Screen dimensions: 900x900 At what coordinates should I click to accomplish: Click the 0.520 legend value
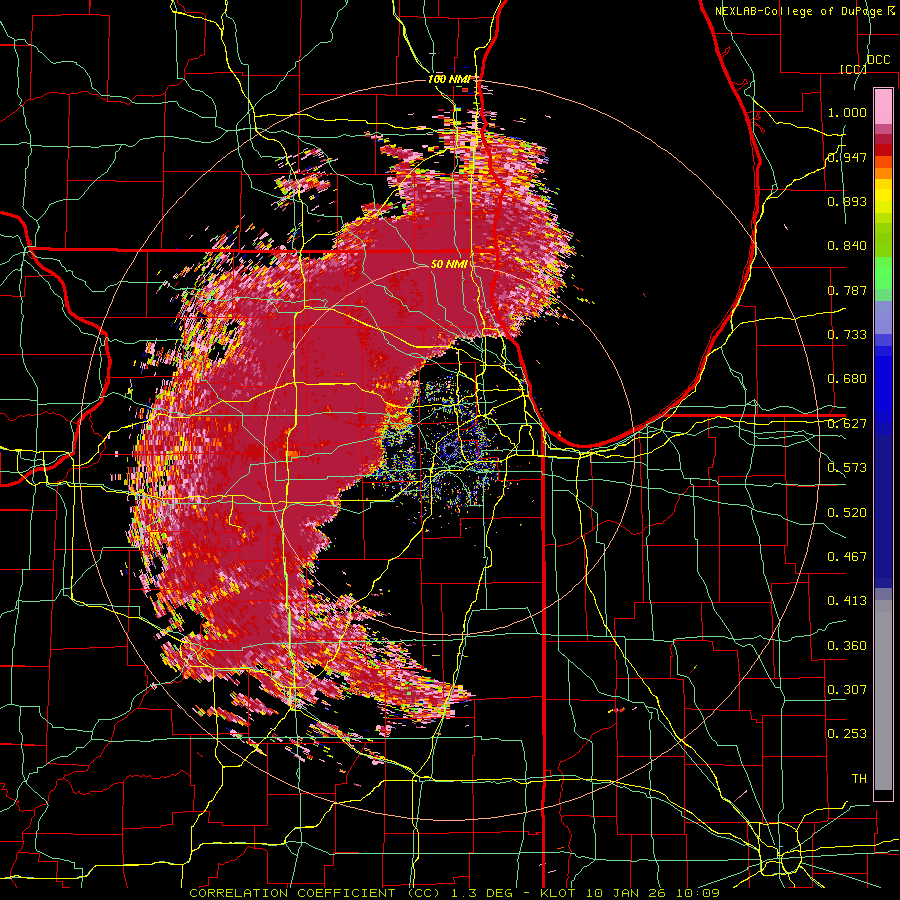847,513
